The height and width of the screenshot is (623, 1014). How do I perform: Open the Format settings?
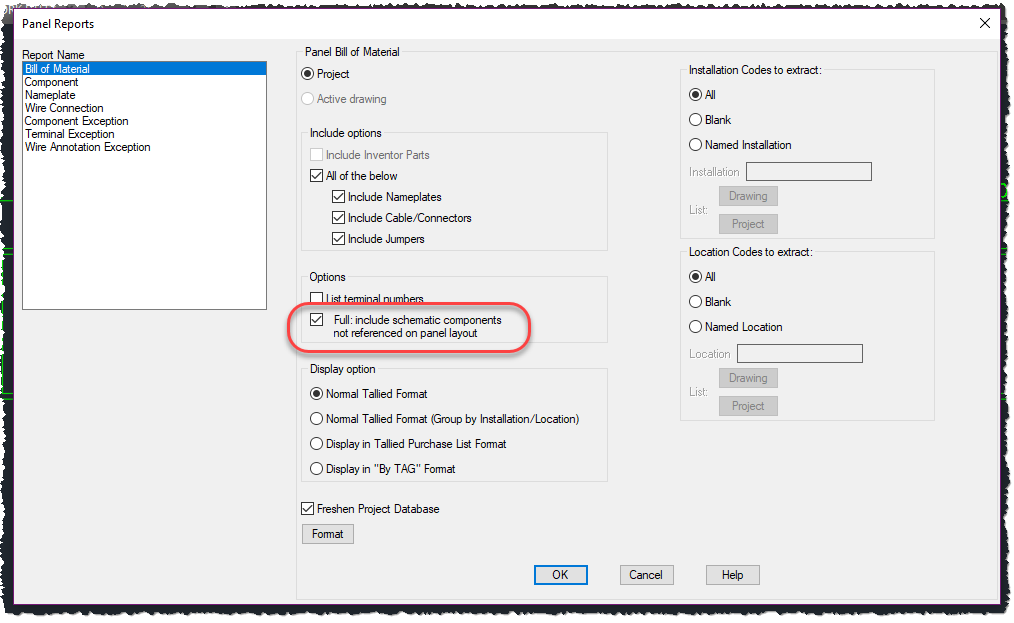[327, 533]
